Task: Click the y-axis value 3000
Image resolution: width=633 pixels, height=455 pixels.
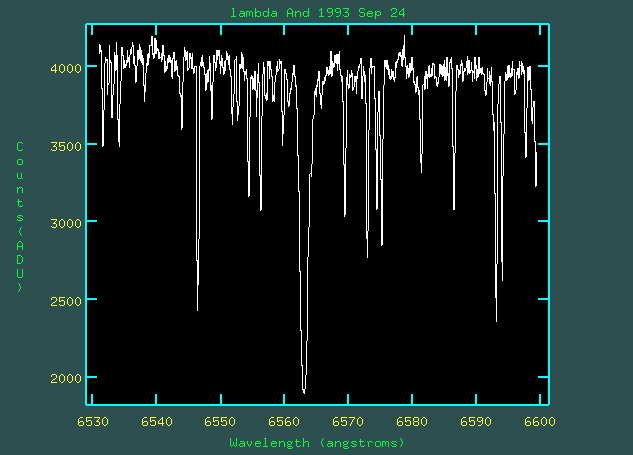Action: tap(66, 223)
